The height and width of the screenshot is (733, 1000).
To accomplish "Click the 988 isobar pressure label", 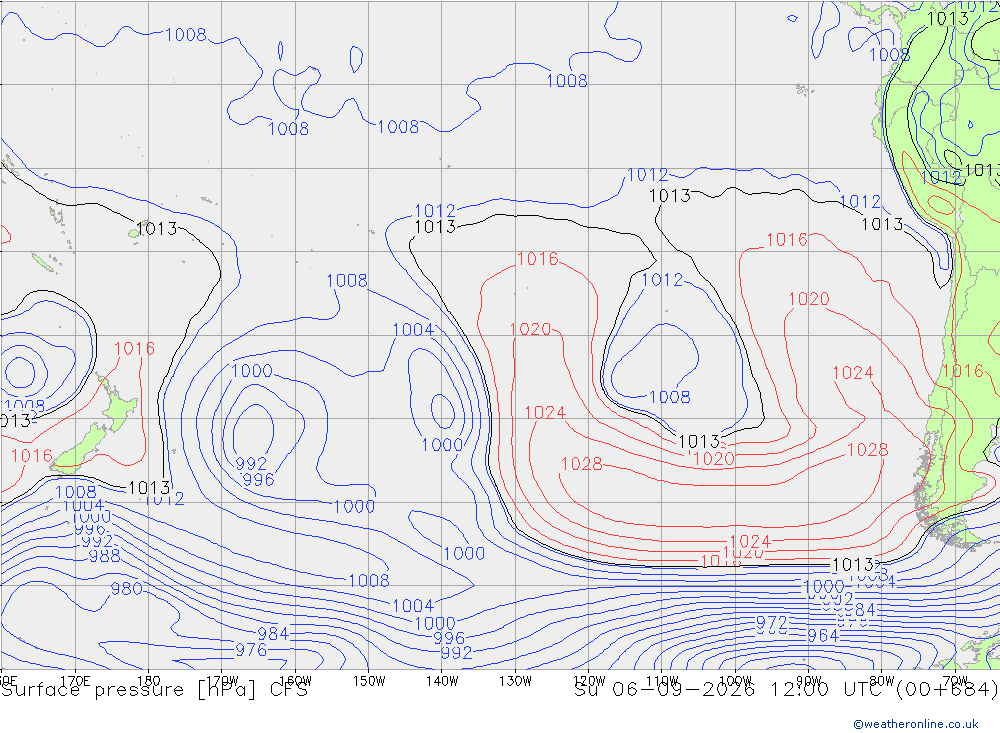I will (x=105, y=556).
